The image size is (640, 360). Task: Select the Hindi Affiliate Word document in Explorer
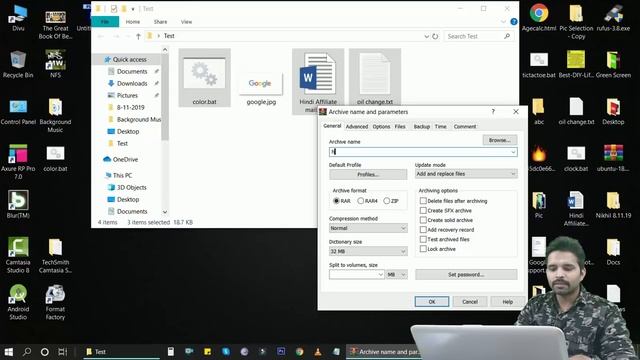click(318, 81)
